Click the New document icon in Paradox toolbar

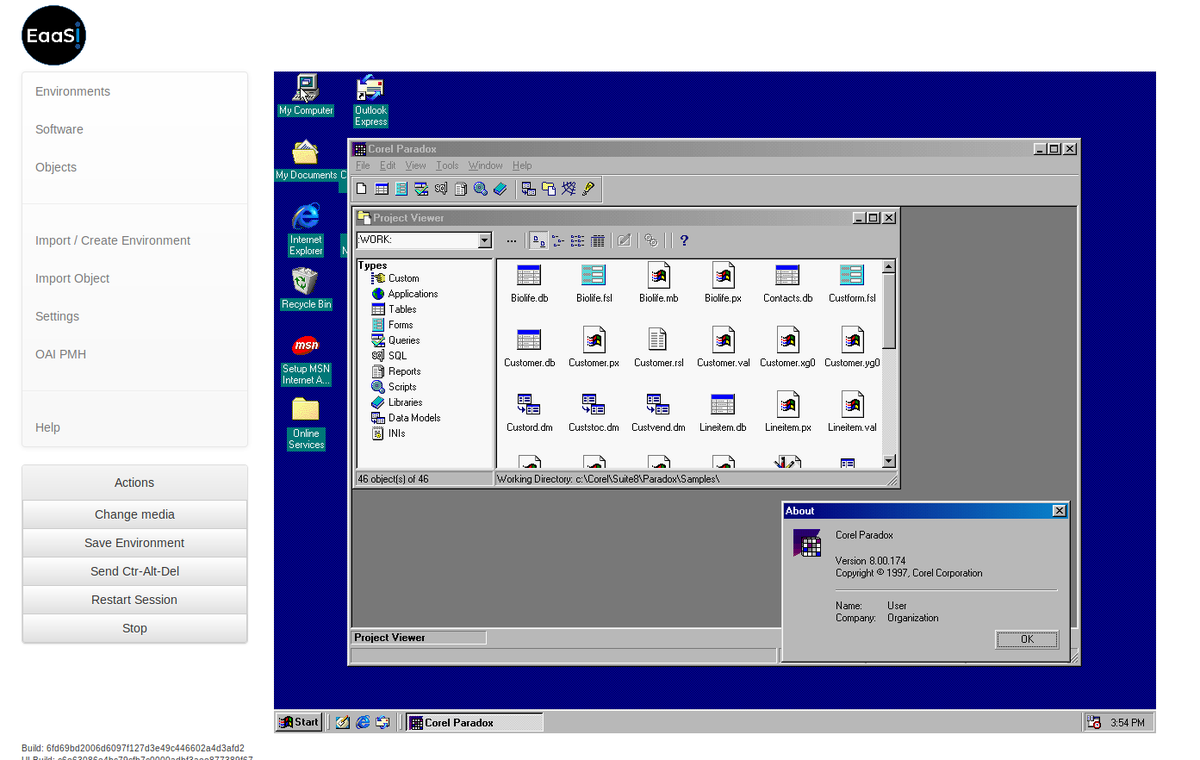[362, 188]
